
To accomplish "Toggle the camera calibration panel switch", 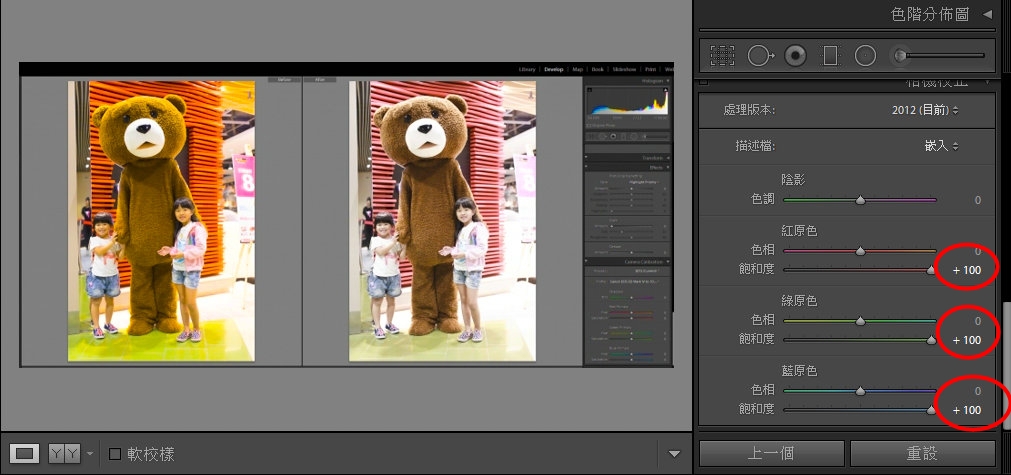I will (x=703, y=84).
